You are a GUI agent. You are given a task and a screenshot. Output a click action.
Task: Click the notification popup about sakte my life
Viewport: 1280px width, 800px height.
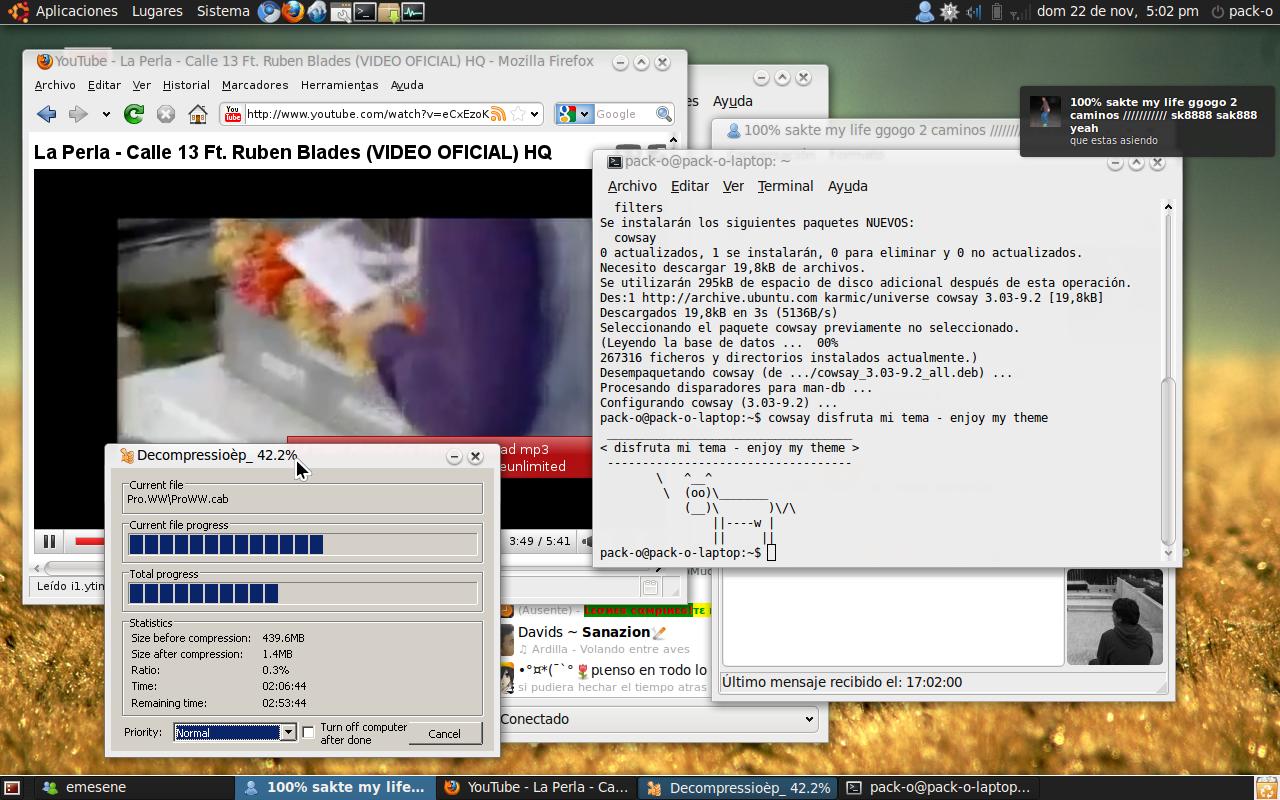click(x=1147, y=121)
